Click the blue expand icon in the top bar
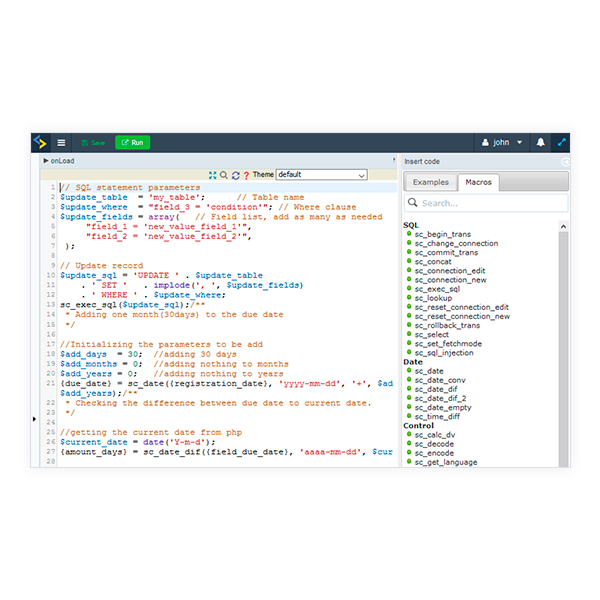Image resolution: width=600 pixels, height=600 pixels. pos(562,142)
